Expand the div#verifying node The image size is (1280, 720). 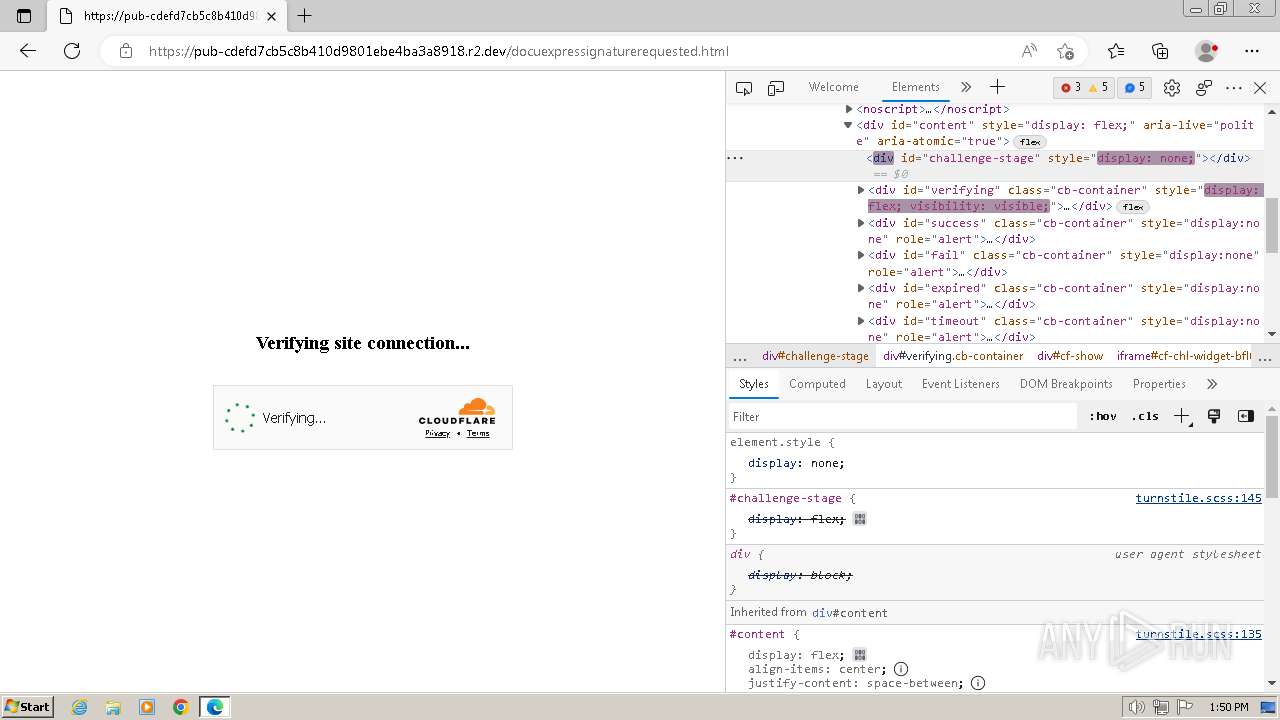click(861, 190)
